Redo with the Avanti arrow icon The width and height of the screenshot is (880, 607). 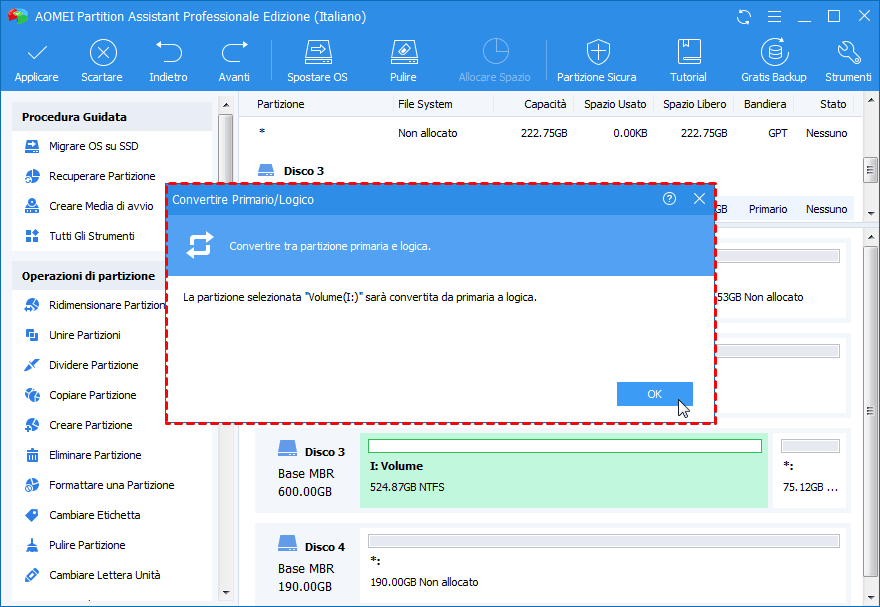point(234,52)
